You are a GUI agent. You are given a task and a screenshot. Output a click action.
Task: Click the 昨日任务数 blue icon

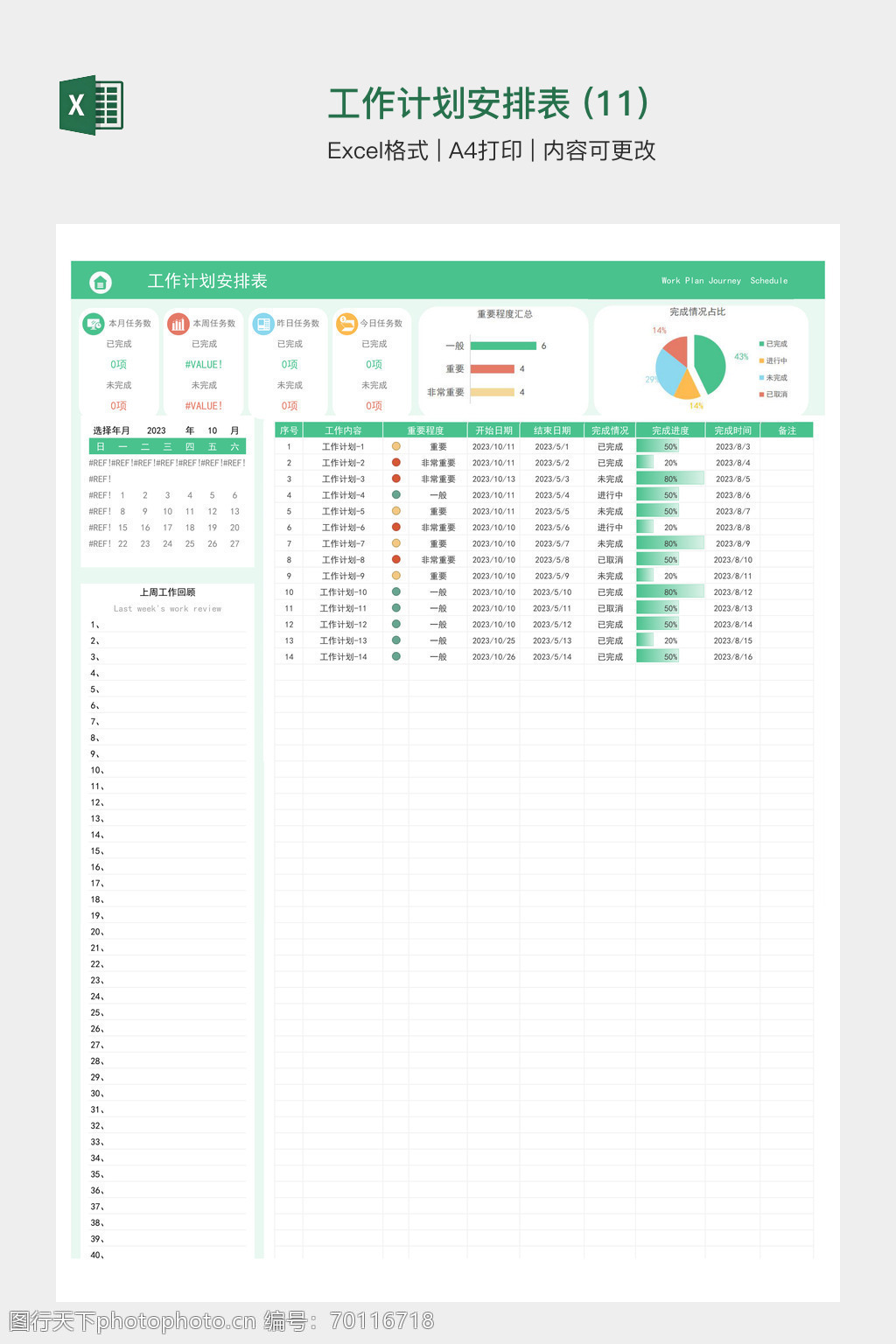(263, 324)
